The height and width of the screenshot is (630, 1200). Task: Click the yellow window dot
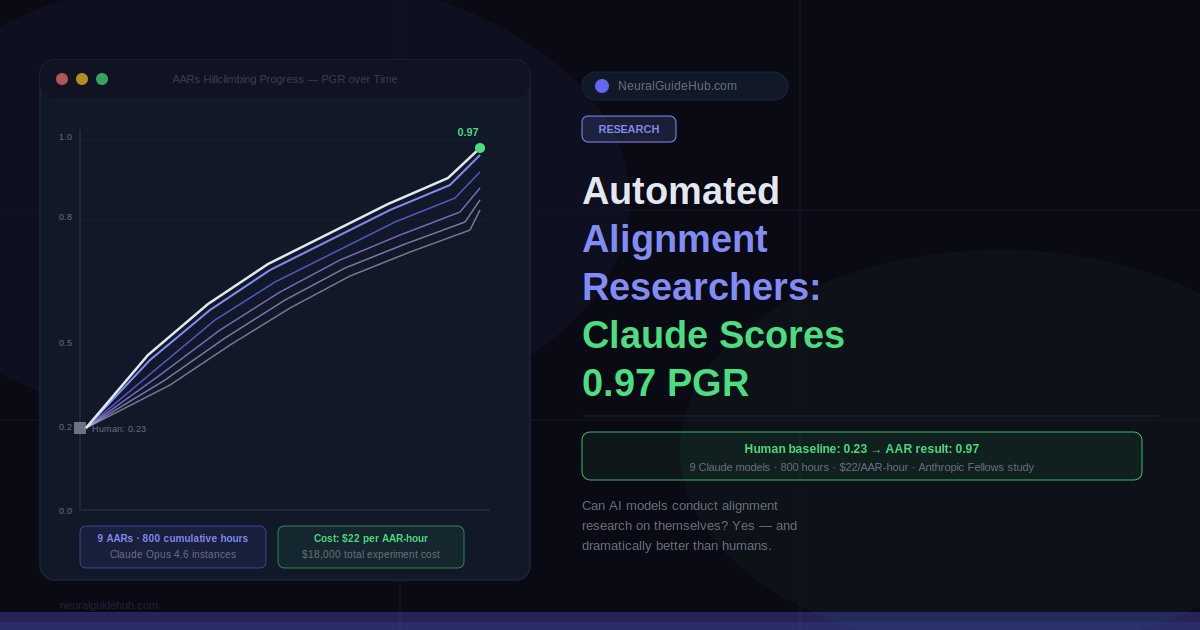[x=82, y=79]
